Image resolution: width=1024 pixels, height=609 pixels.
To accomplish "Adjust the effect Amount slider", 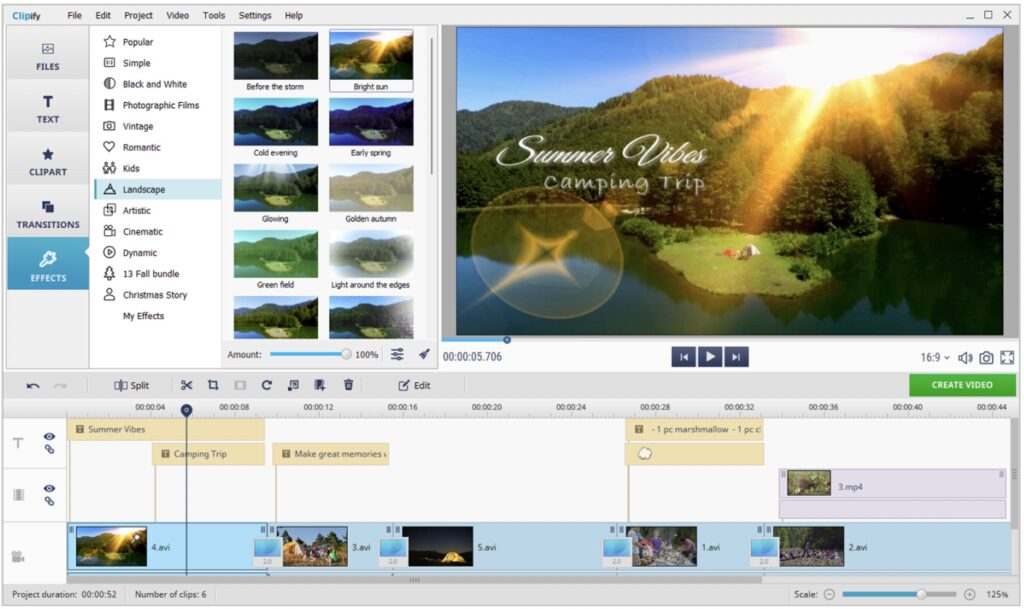I will pos(346,354).
